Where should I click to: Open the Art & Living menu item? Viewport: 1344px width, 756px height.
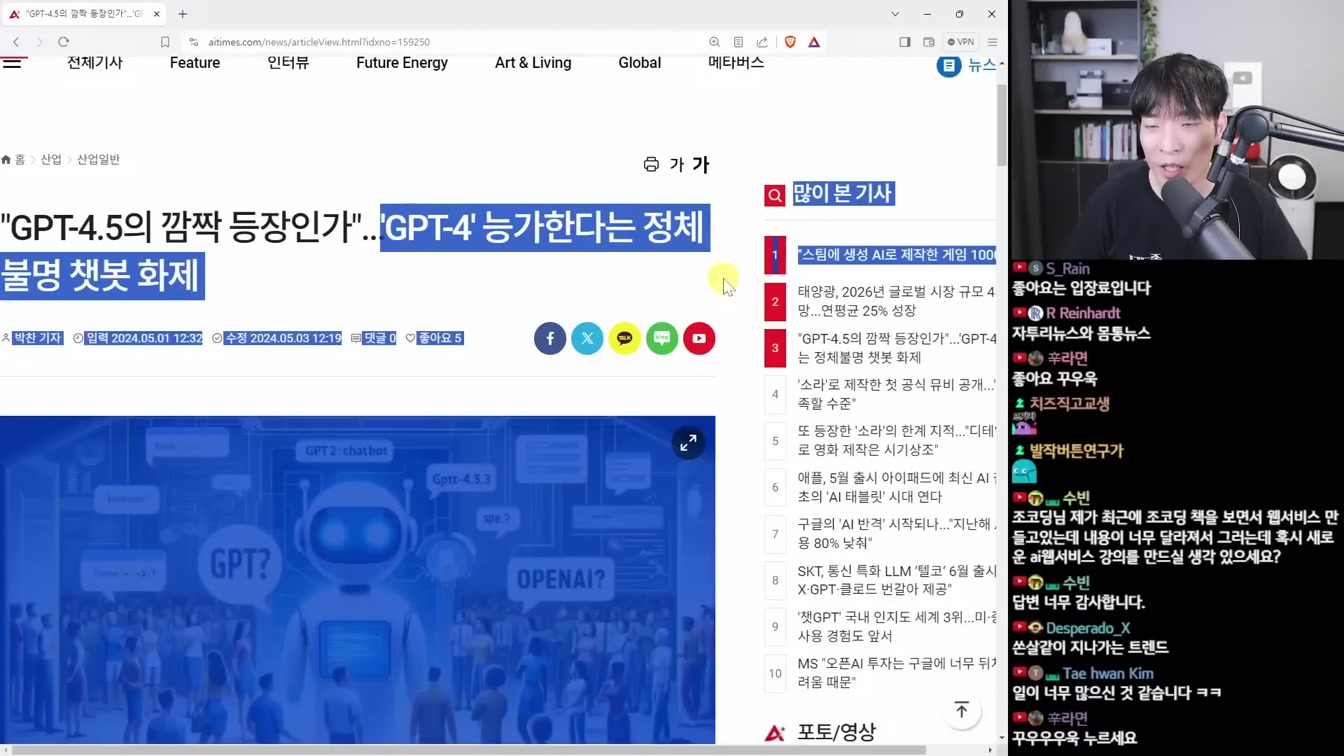533,63
